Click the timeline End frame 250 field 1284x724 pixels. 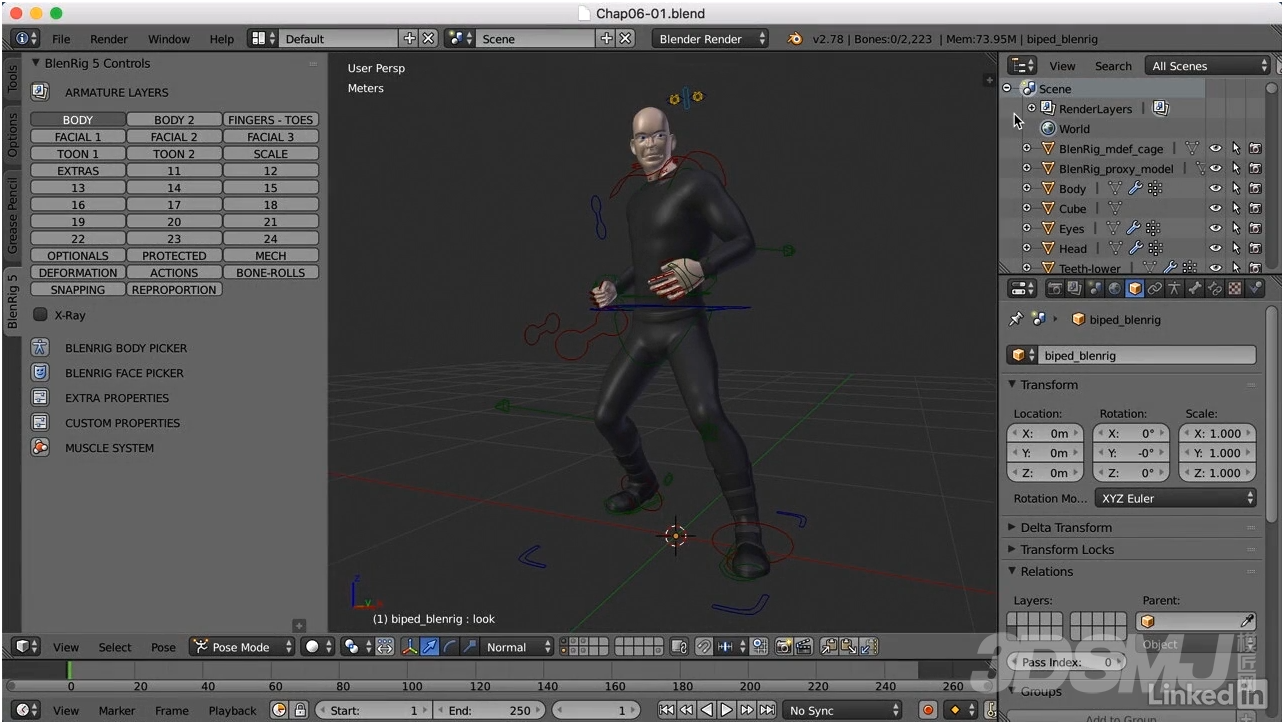(491, 710)
